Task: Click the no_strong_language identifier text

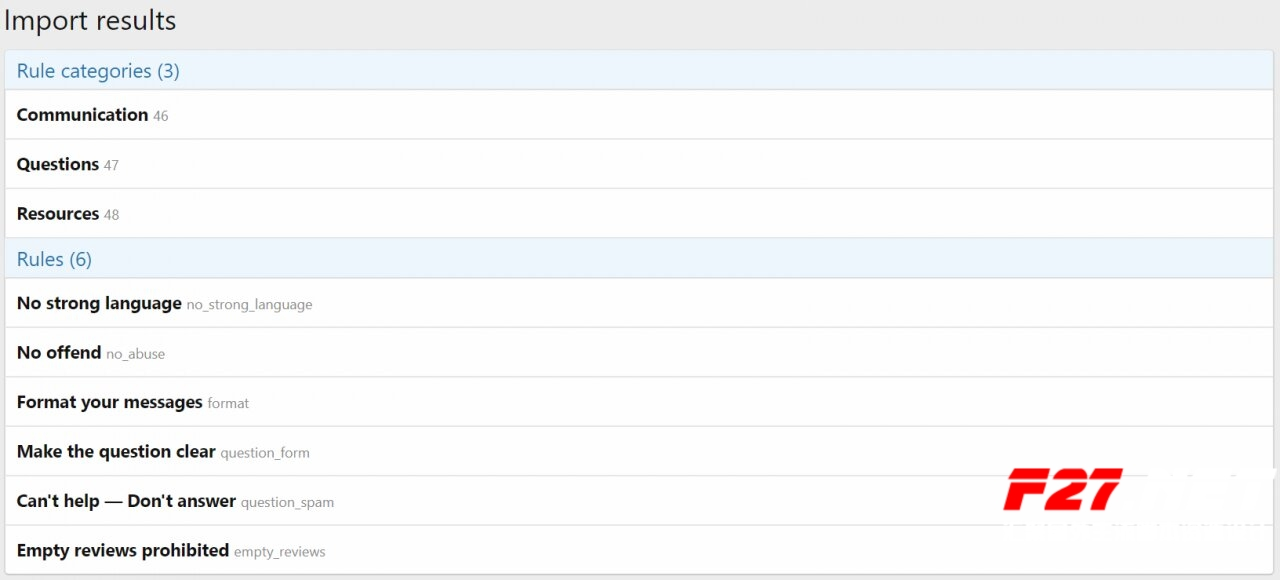Action: tap(249, 305)
